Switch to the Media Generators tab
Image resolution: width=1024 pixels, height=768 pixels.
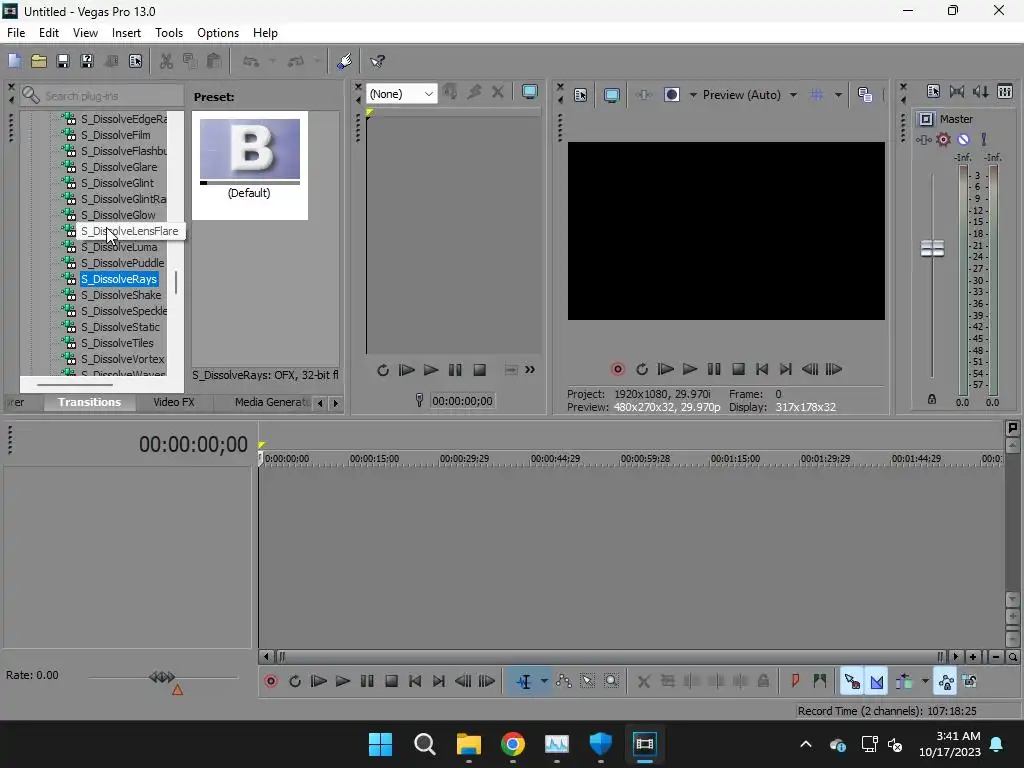272,402
